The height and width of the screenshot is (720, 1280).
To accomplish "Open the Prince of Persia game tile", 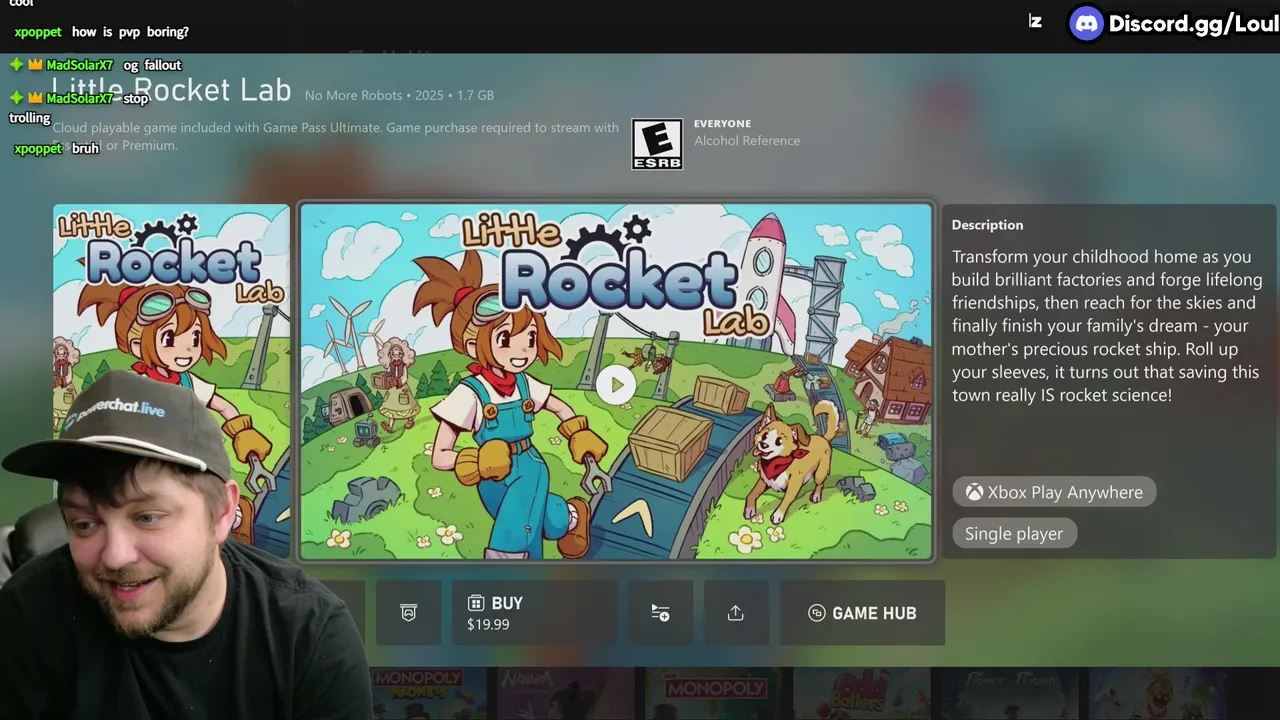I will click(1009, 694).
